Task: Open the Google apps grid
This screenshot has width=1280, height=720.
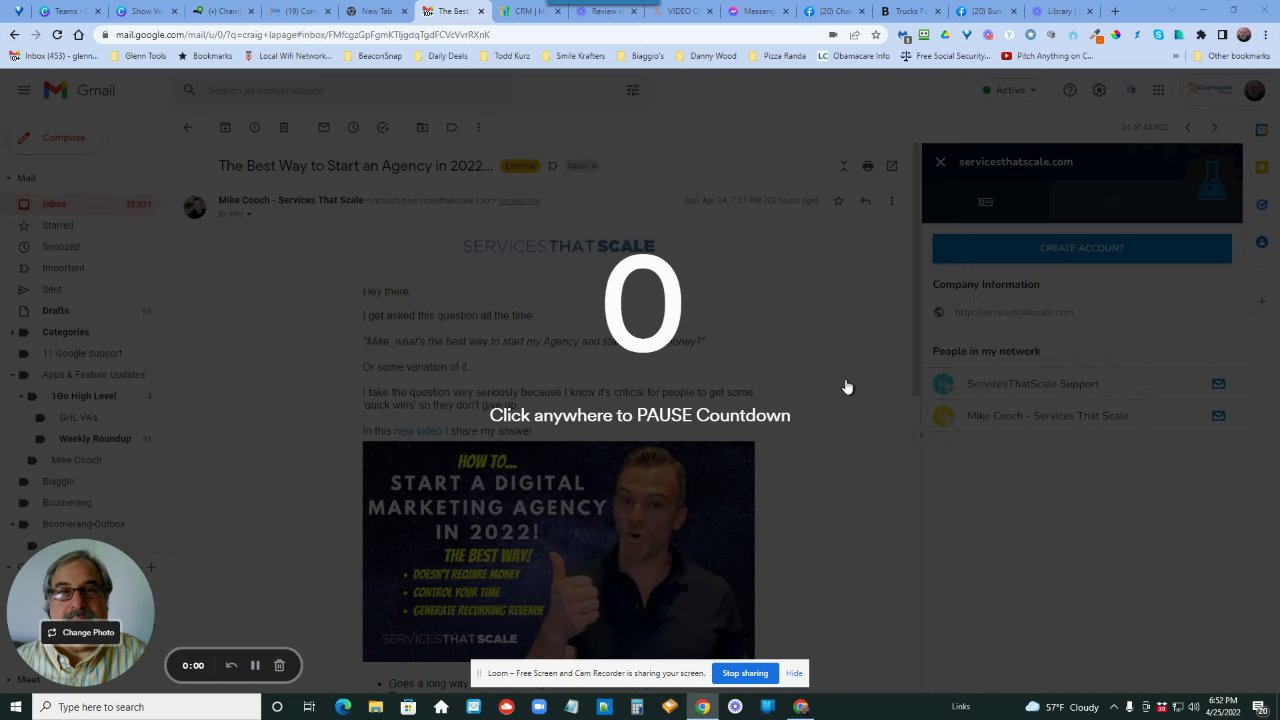Action: (1158, 90)
